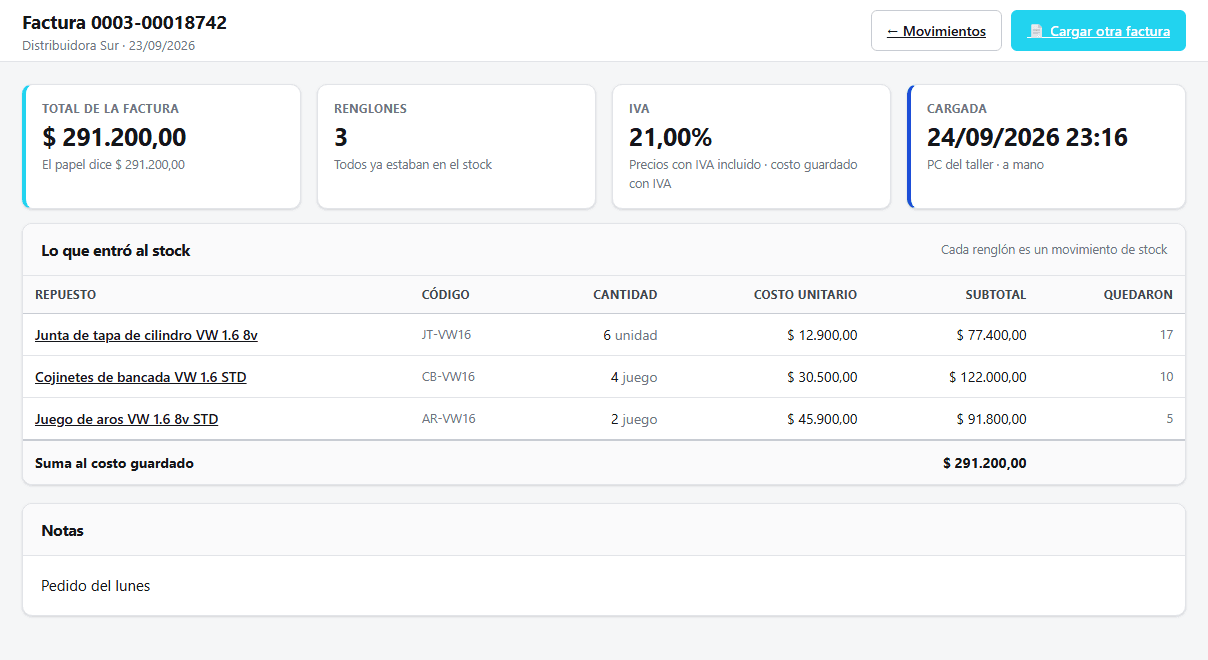Open Juego de aros VW 1.6 8v STD
Screen dimensions: 1208x660
[x=127, y=419]
